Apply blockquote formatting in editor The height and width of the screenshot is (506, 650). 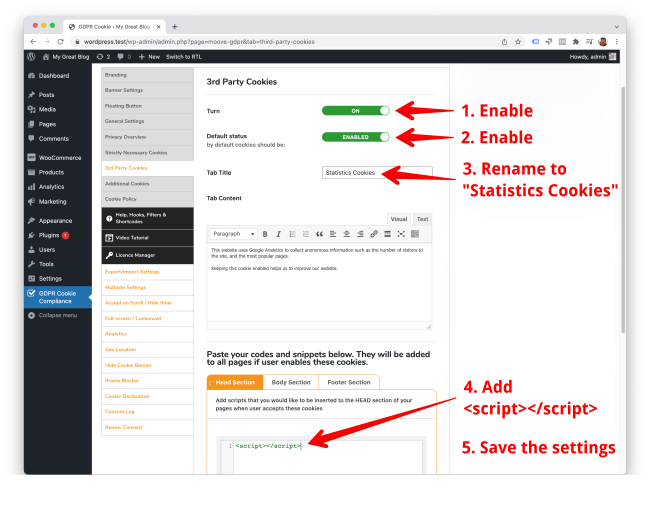319,234
